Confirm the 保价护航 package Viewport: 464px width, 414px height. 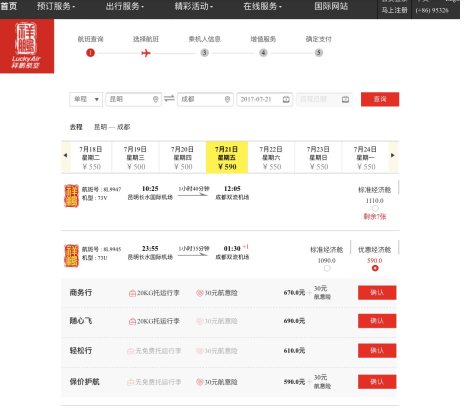377,382
